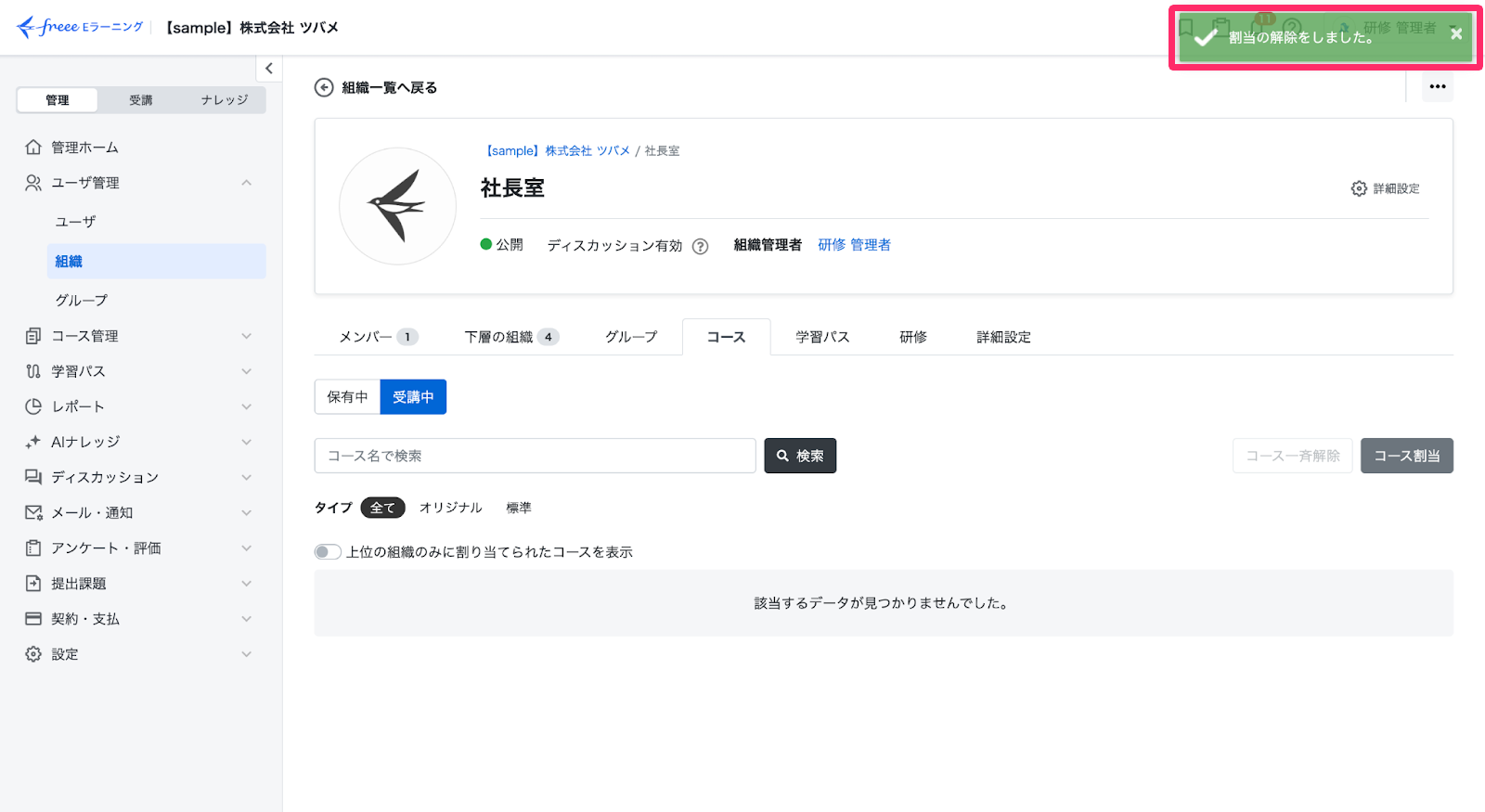Select the 受講中 segment button
The width and height of the screenshot is (1485, 812).
tap(413, 397)
